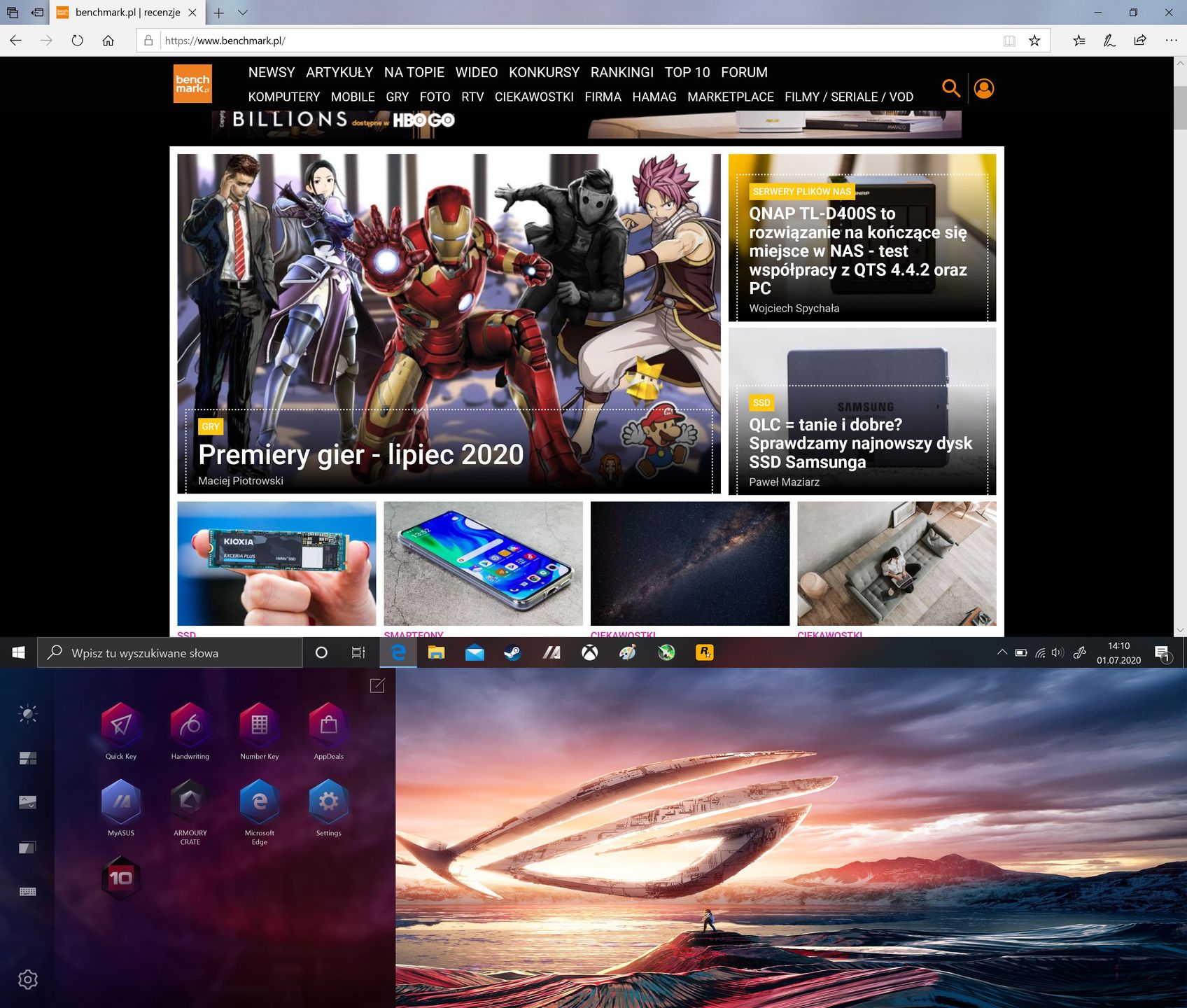This screenshot has height=1008, width=1187.
Task: Select the benchmark.pl browser tab
Action: [x=127, y=13]
